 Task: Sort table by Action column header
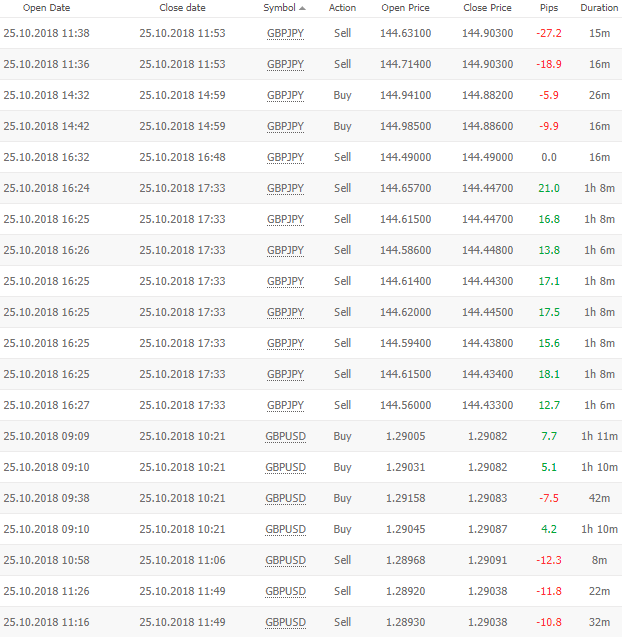pos(342,8)
